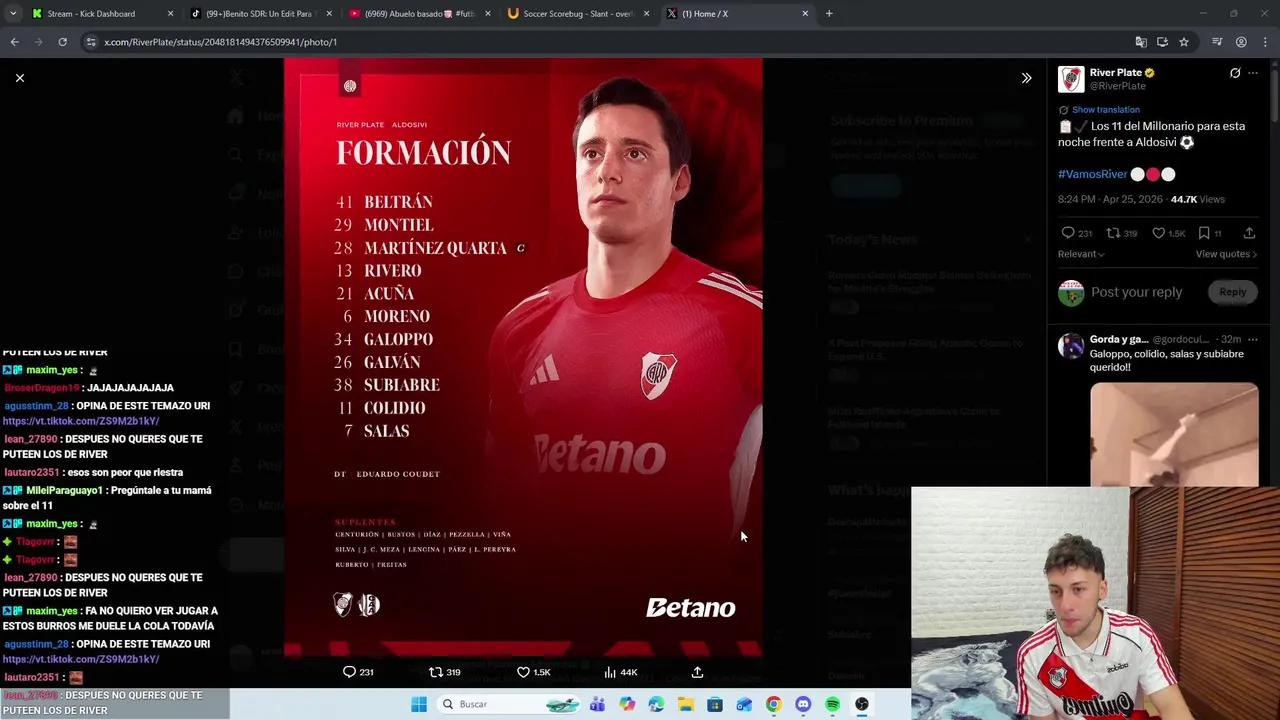Viewport: 1280px width, 720px height.
Task: Switch to Abuelo basado YouTube tab
Action: 418,14
